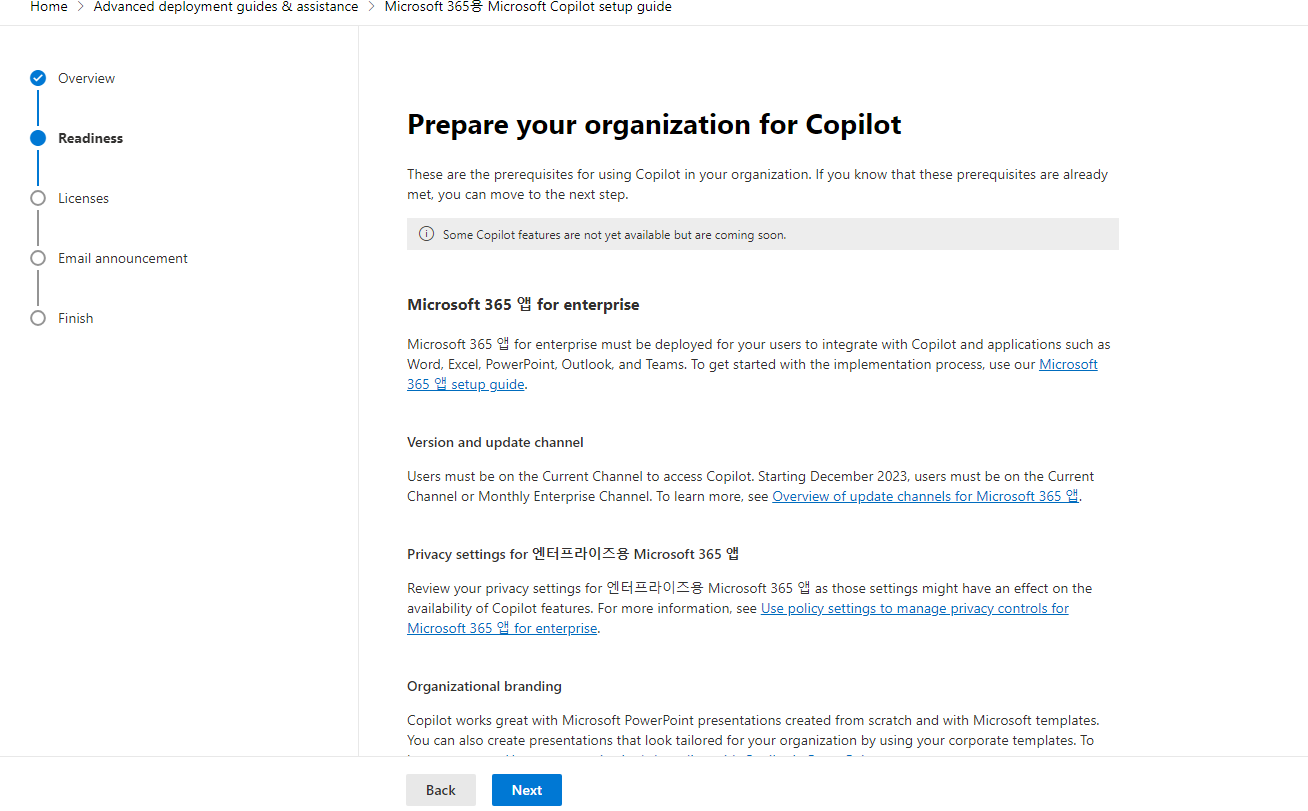Click the info icon in the Copilot features banner

[426, 234]
